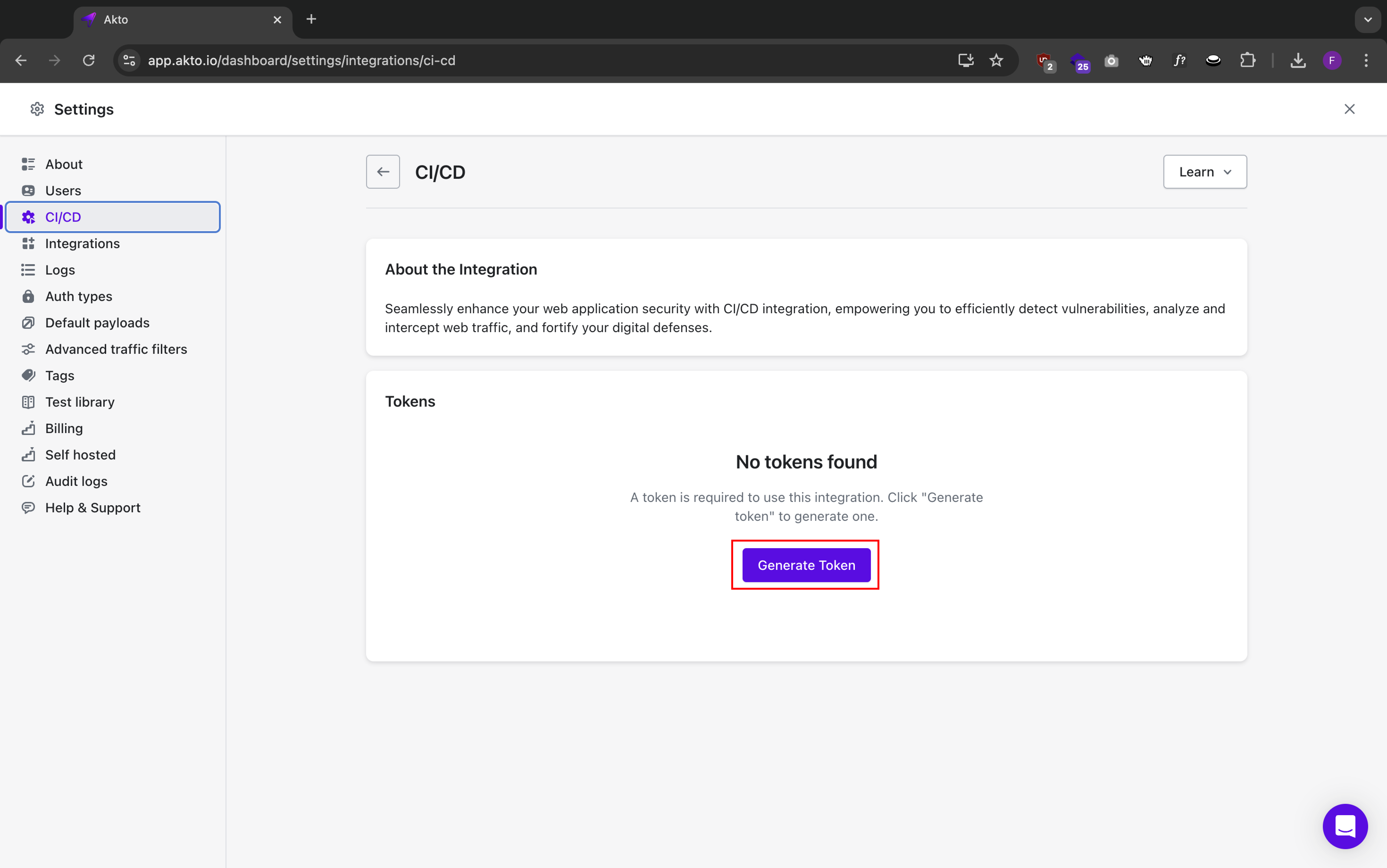Reload the page with refresh icon
The height and width of the screenshot is (868, 1387).
point(88,60)
